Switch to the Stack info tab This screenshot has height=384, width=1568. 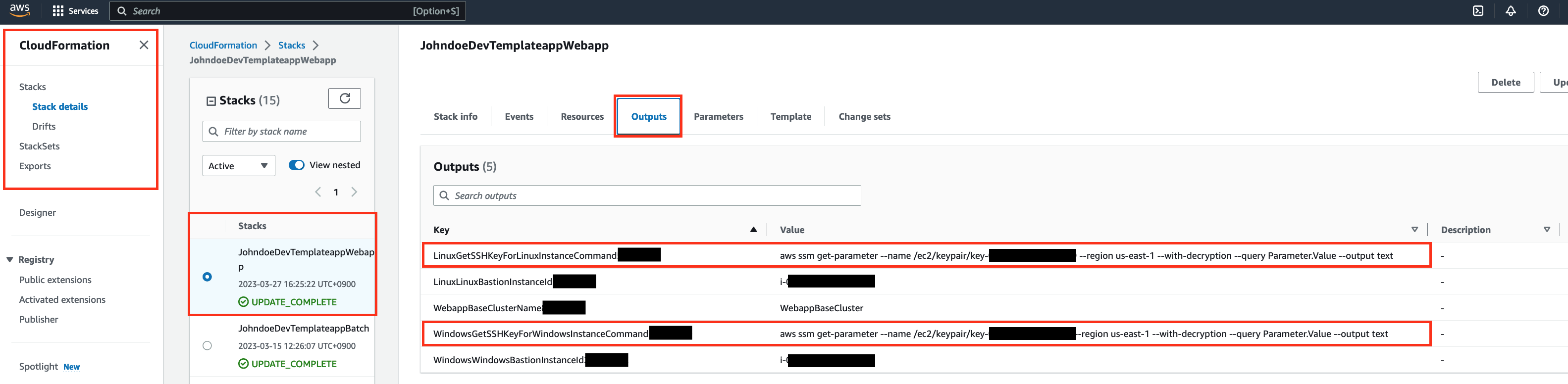pyautogui.click(x=455, y=116)
